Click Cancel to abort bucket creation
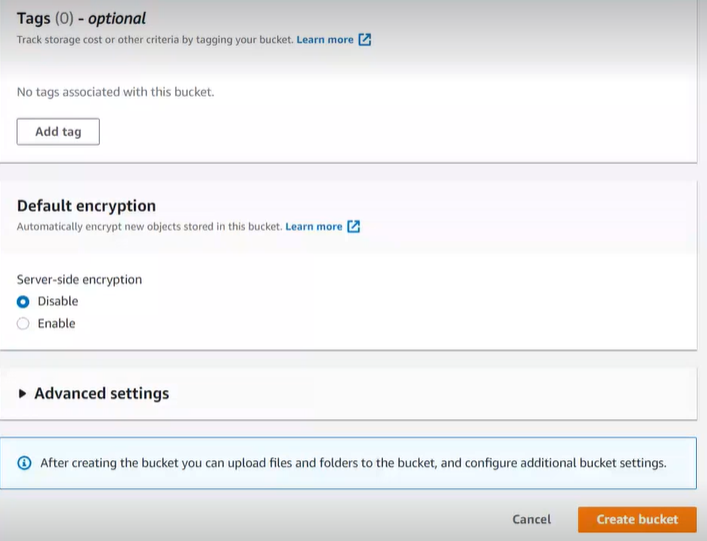Viewport: 707px width, 541px height. [x=532, y=519]
